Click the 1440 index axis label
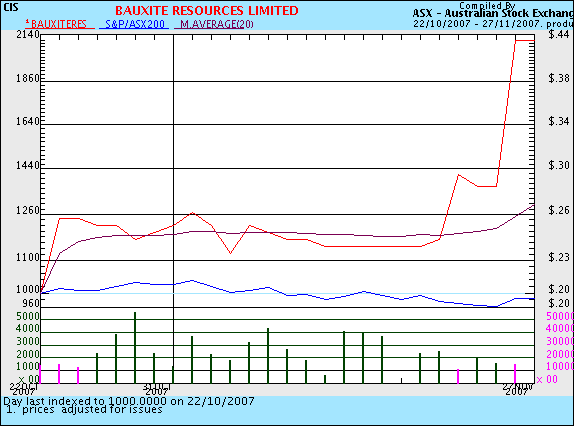 coord(28,165)
